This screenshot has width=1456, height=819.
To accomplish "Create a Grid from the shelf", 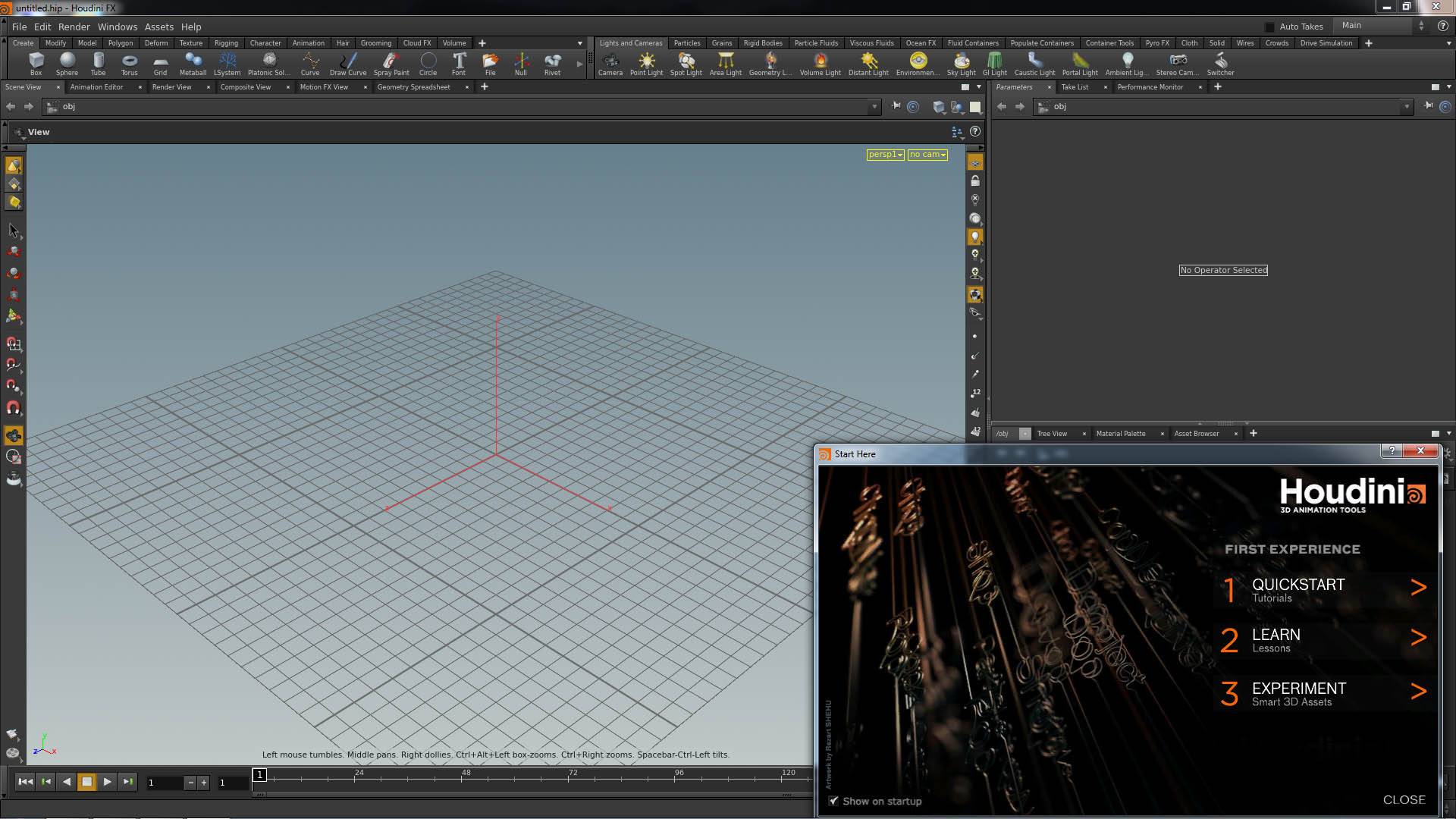I will (160, 64).
